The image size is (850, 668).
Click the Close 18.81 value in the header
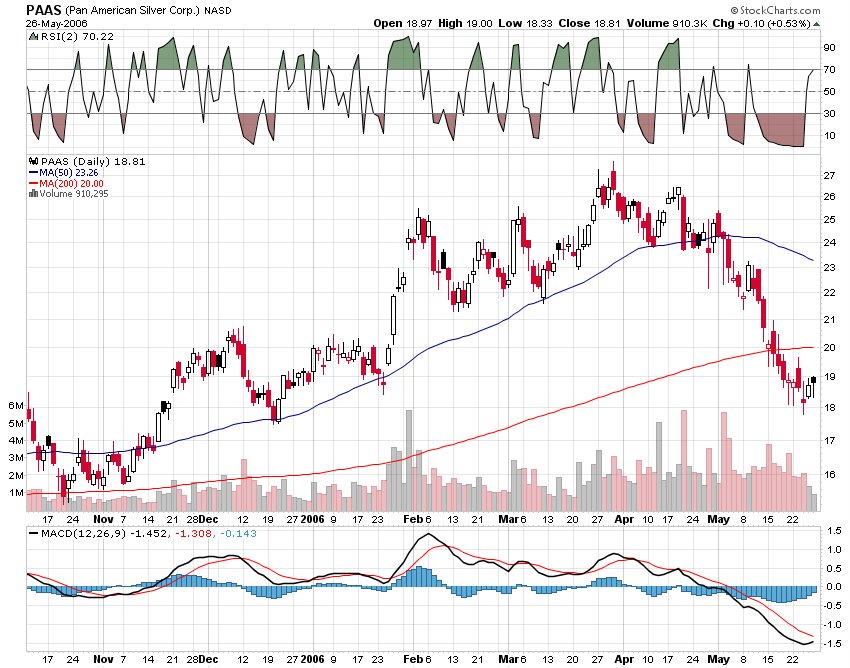(x=589, y=23)
